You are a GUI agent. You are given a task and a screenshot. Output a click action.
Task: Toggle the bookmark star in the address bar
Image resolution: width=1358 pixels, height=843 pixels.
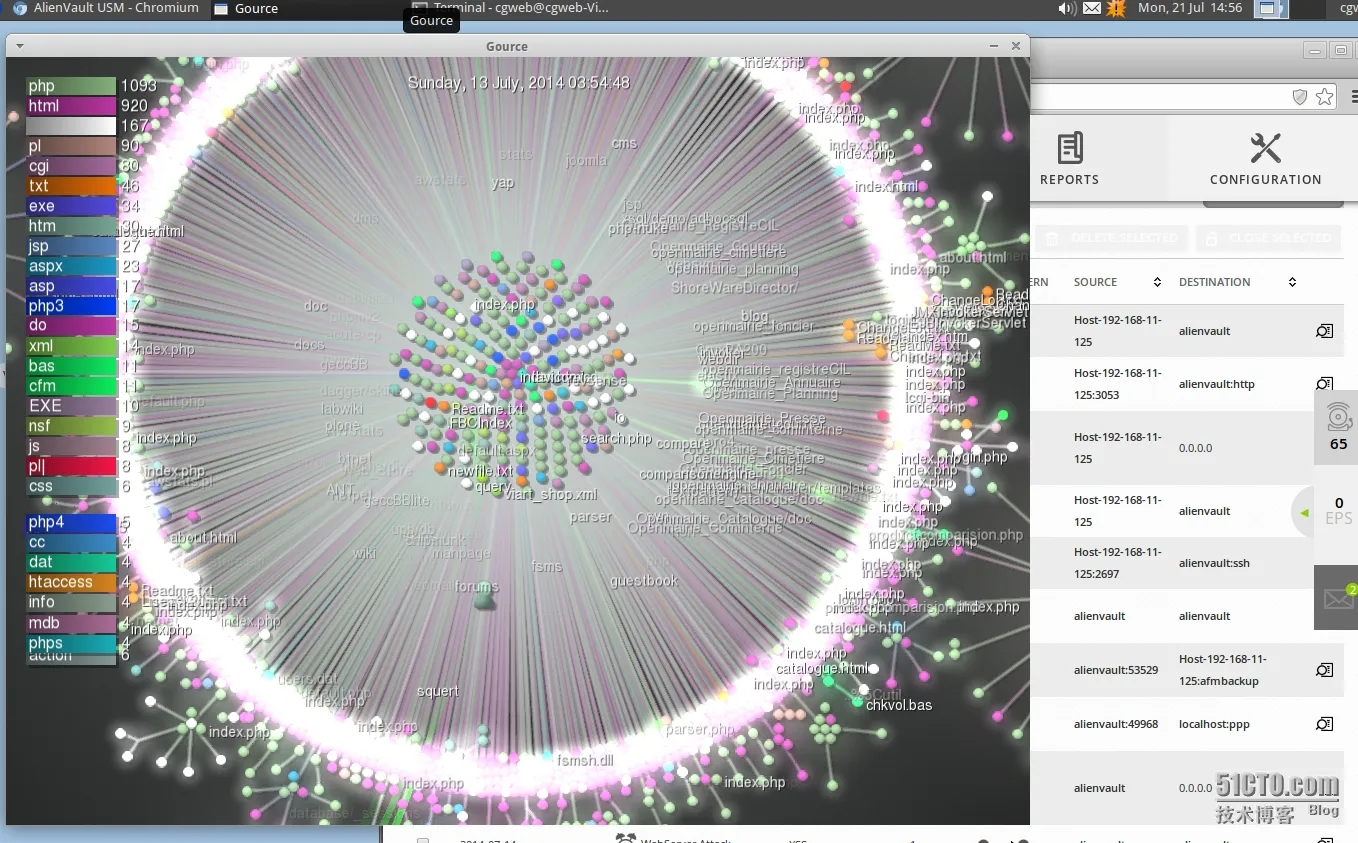[1324, 96]
